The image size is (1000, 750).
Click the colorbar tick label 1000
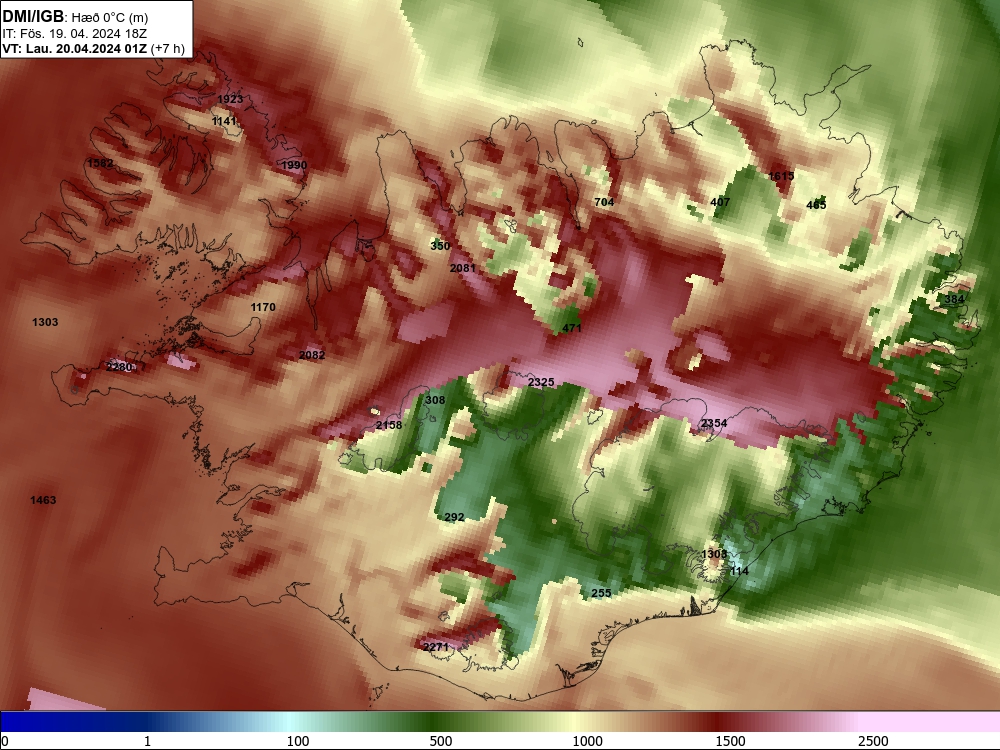[587, 741]
